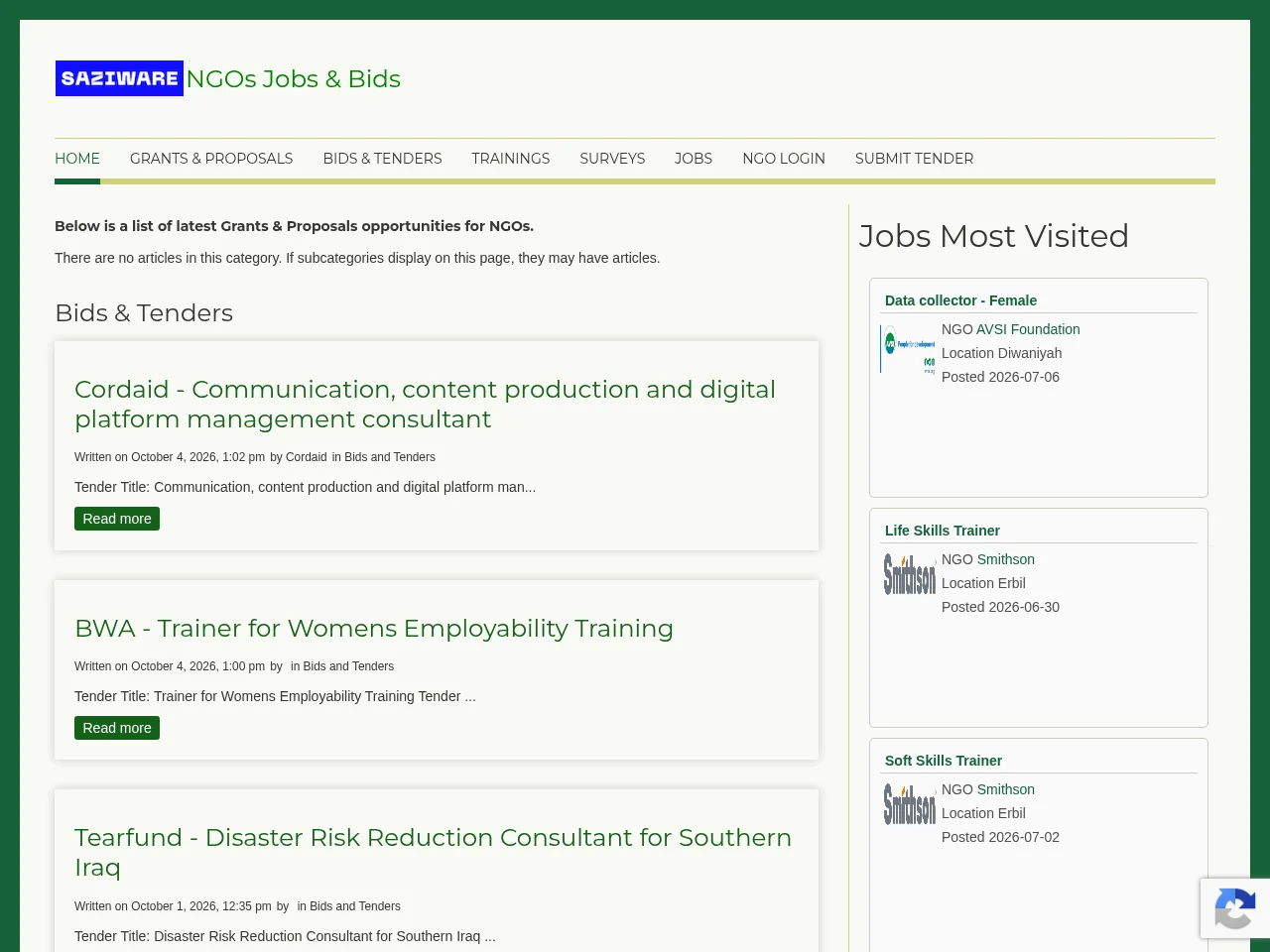Click Tearfund tender summary text
Screen dimensions: 1270x952
coord(285,936)
